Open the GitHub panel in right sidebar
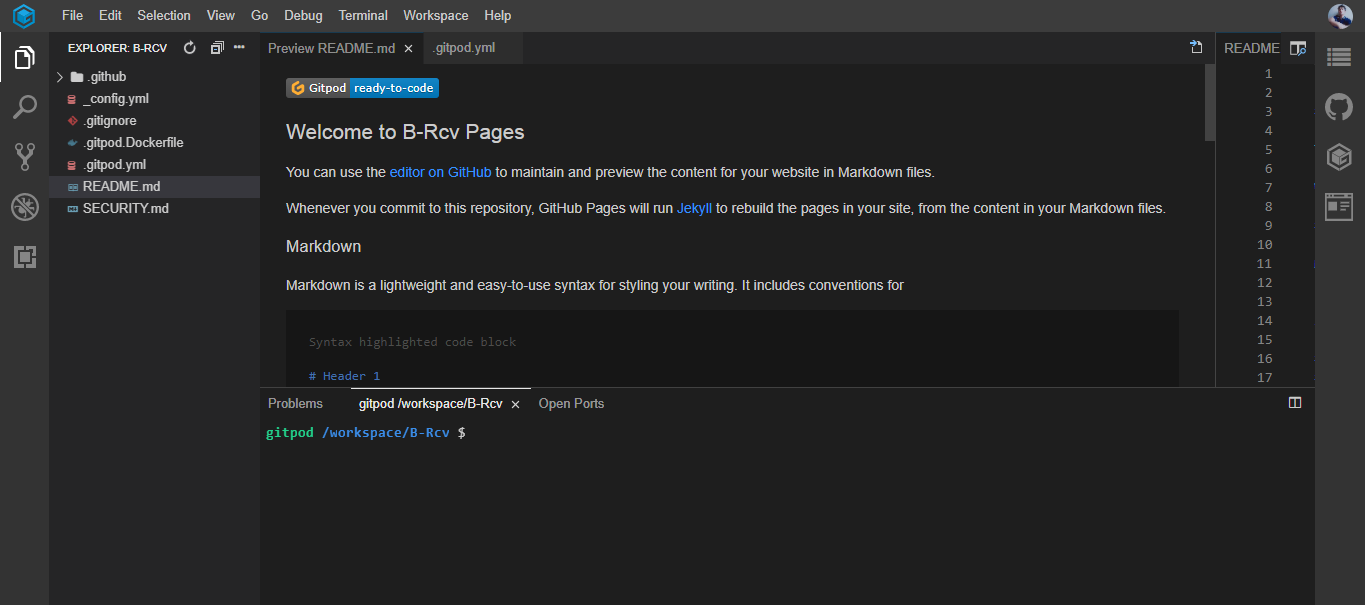The width and height of the screenshot is (1365, 605). [1339, 107]
